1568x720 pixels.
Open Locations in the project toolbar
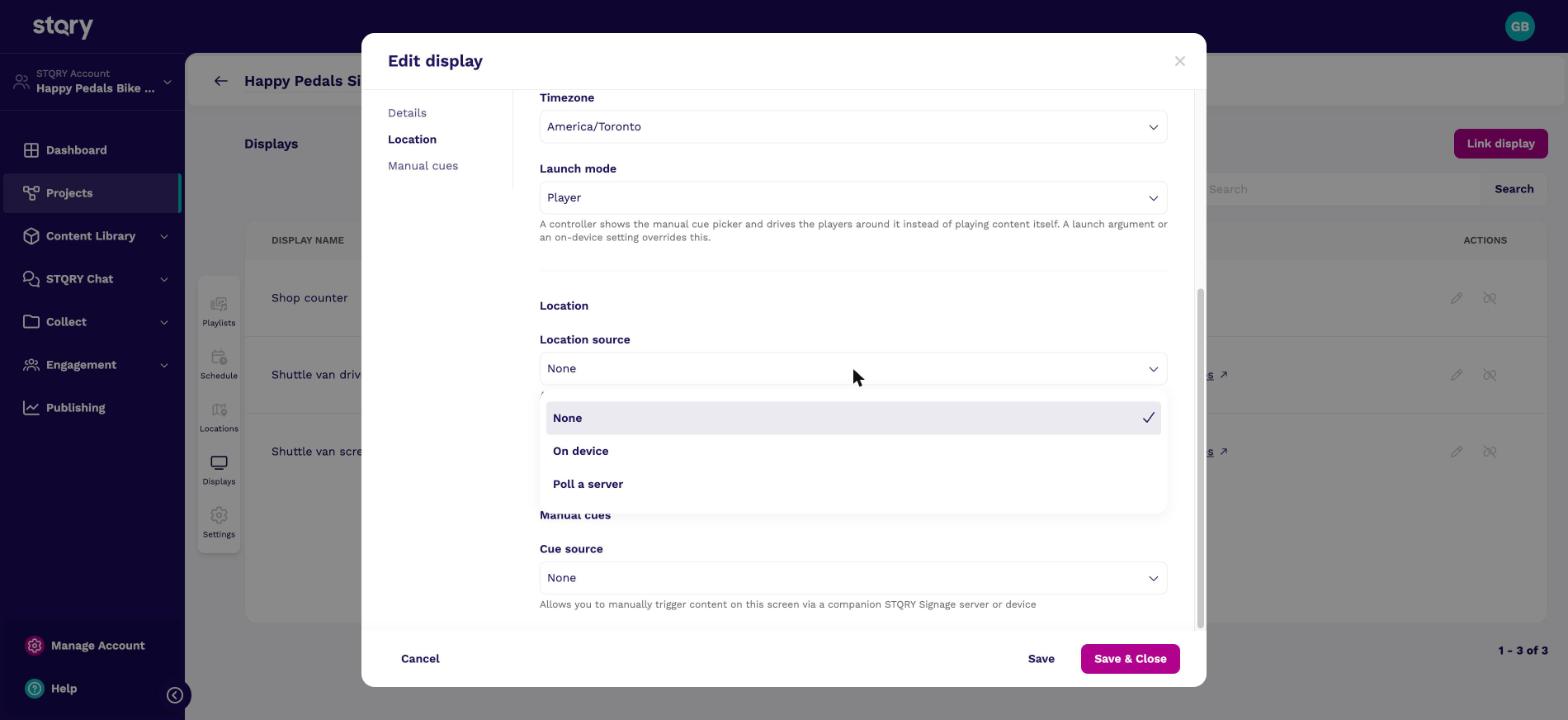[219, 417]
